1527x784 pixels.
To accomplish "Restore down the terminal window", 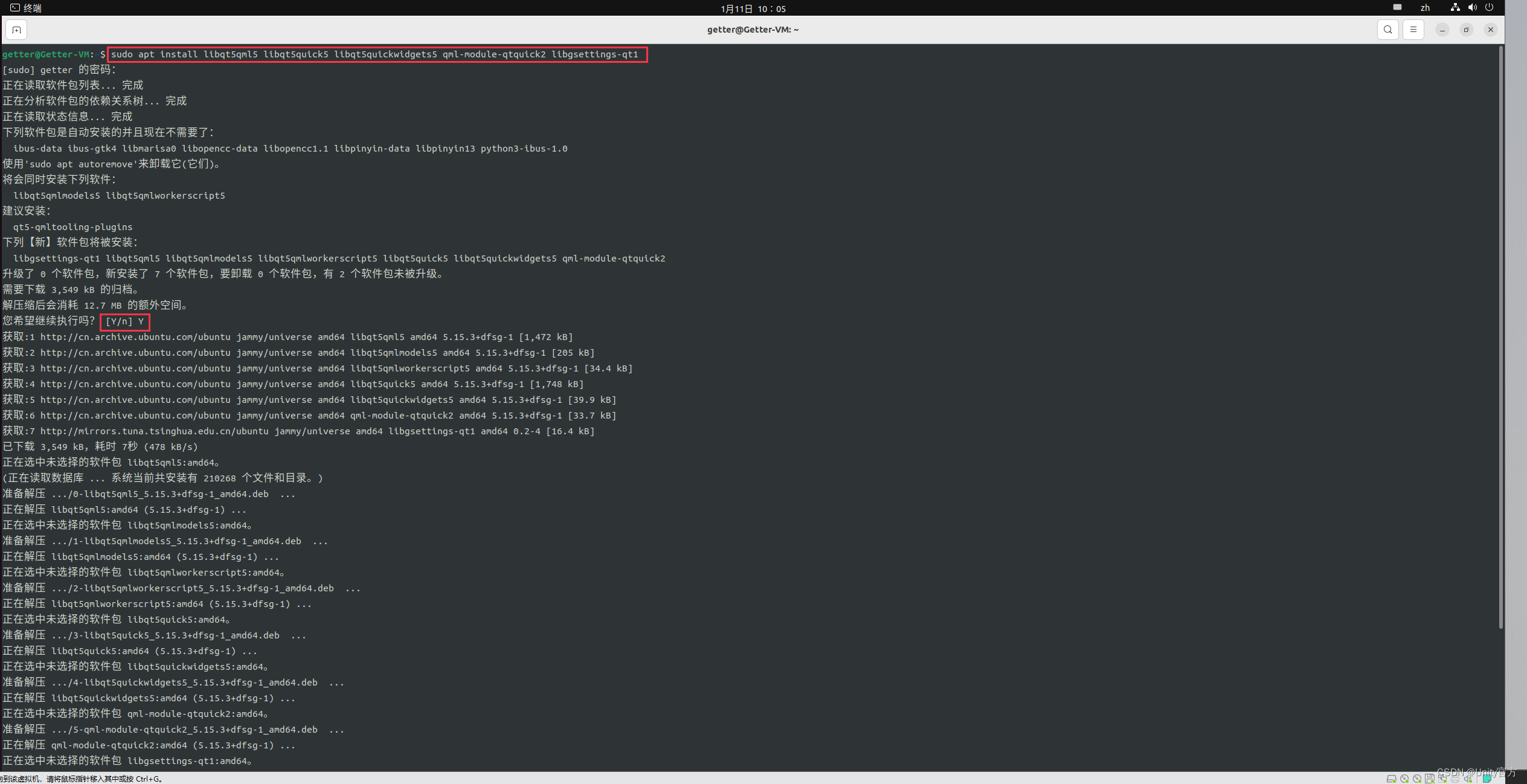I will click(x=1466, y=30).
